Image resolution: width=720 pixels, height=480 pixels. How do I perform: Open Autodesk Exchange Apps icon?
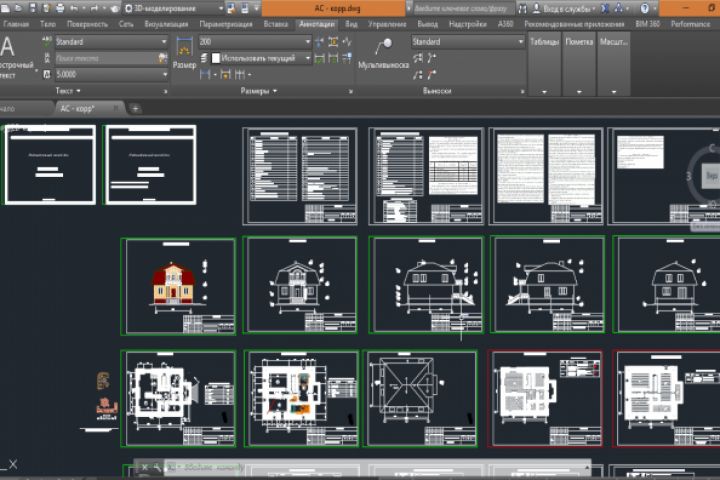605,8
